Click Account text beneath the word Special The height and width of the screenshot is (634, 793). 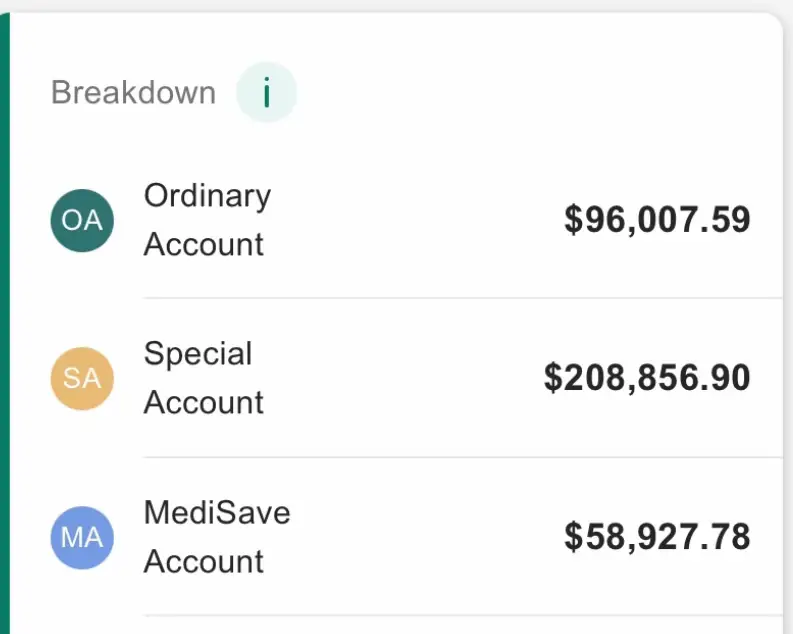click(x=204, y=403)
